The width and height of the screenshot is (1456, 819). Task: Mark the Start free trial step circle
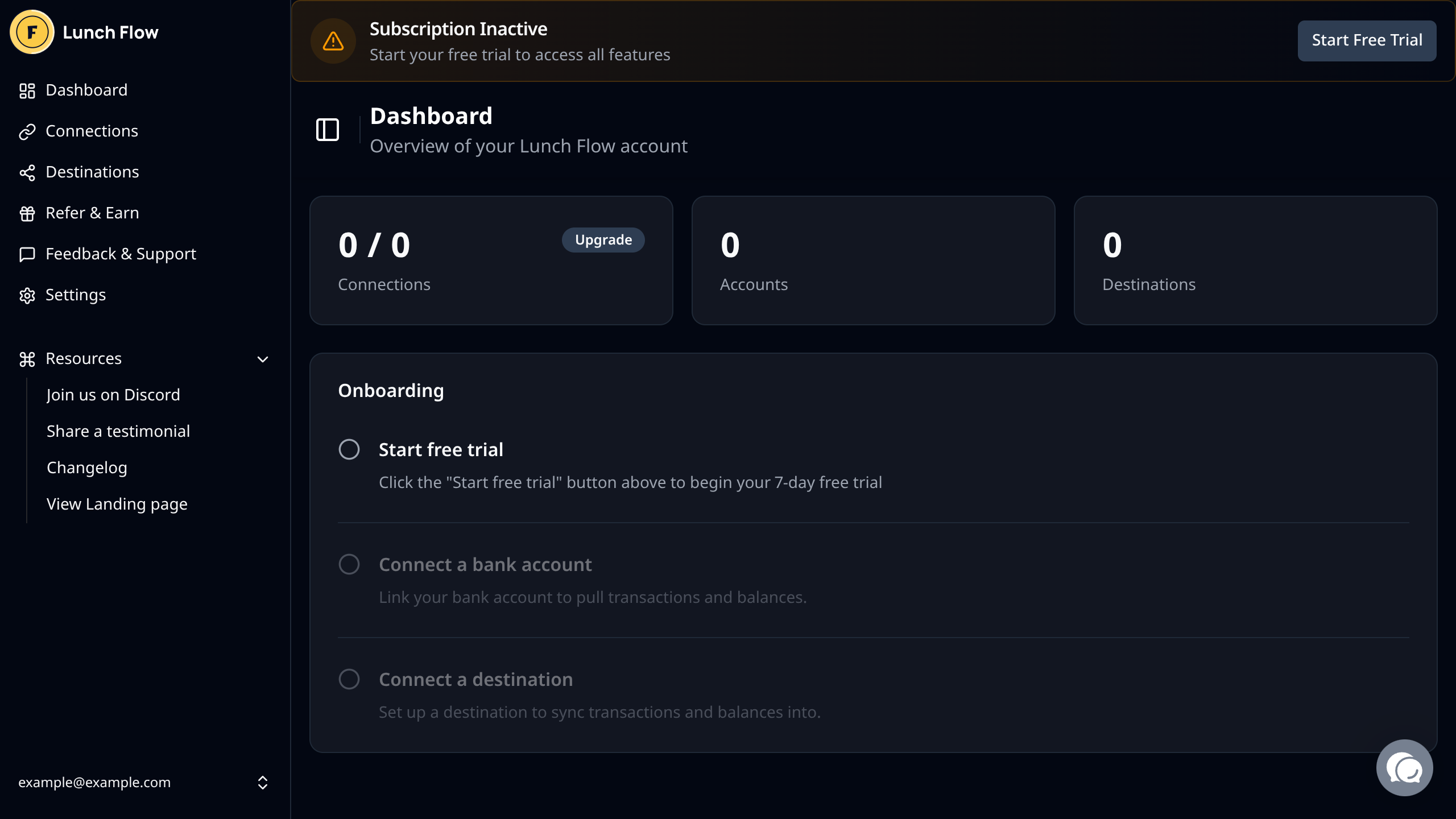point(349,449)
